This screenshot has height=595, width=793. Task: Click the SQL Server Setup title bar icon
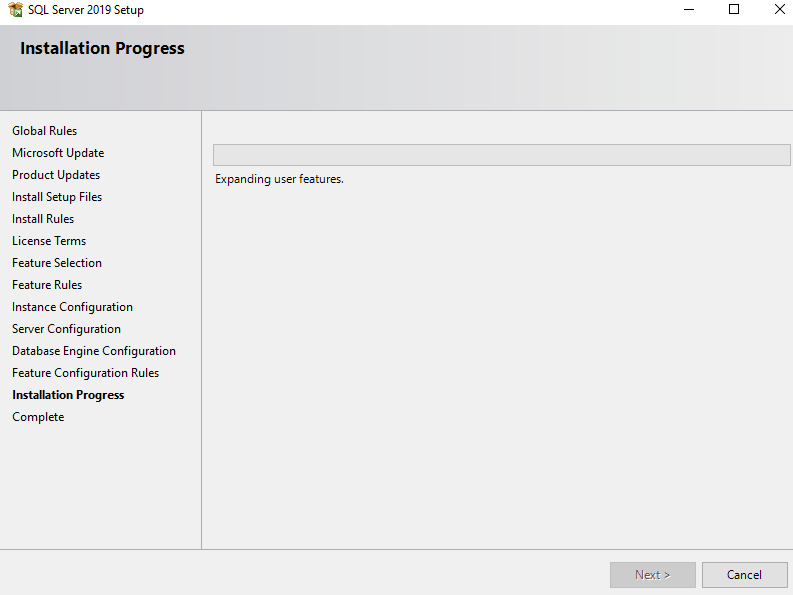tap(16, 10)
